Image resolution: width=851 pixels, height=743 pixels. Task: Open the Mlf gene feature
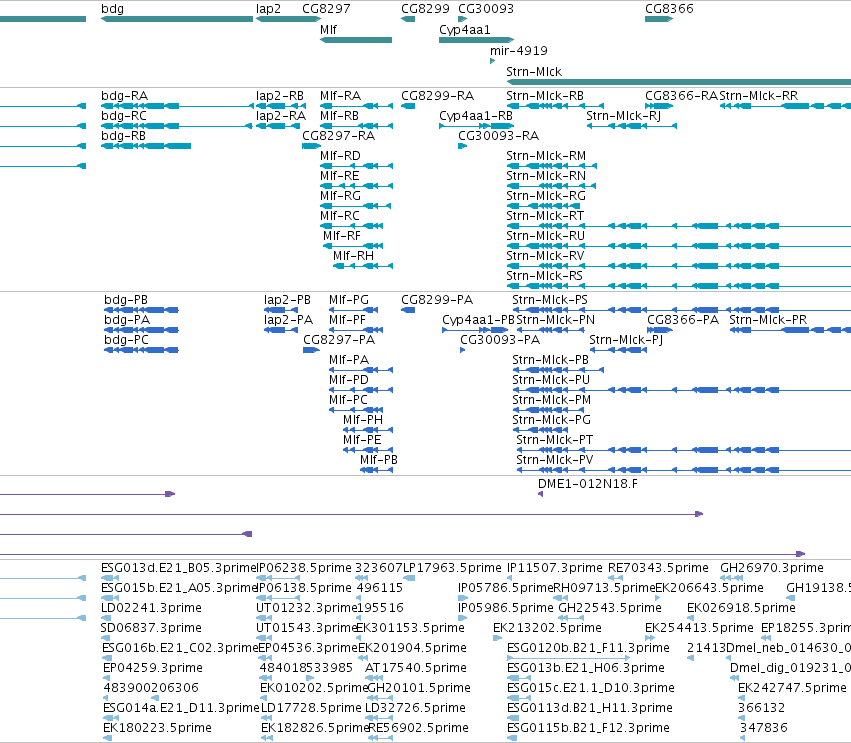(x=356, y=40)
